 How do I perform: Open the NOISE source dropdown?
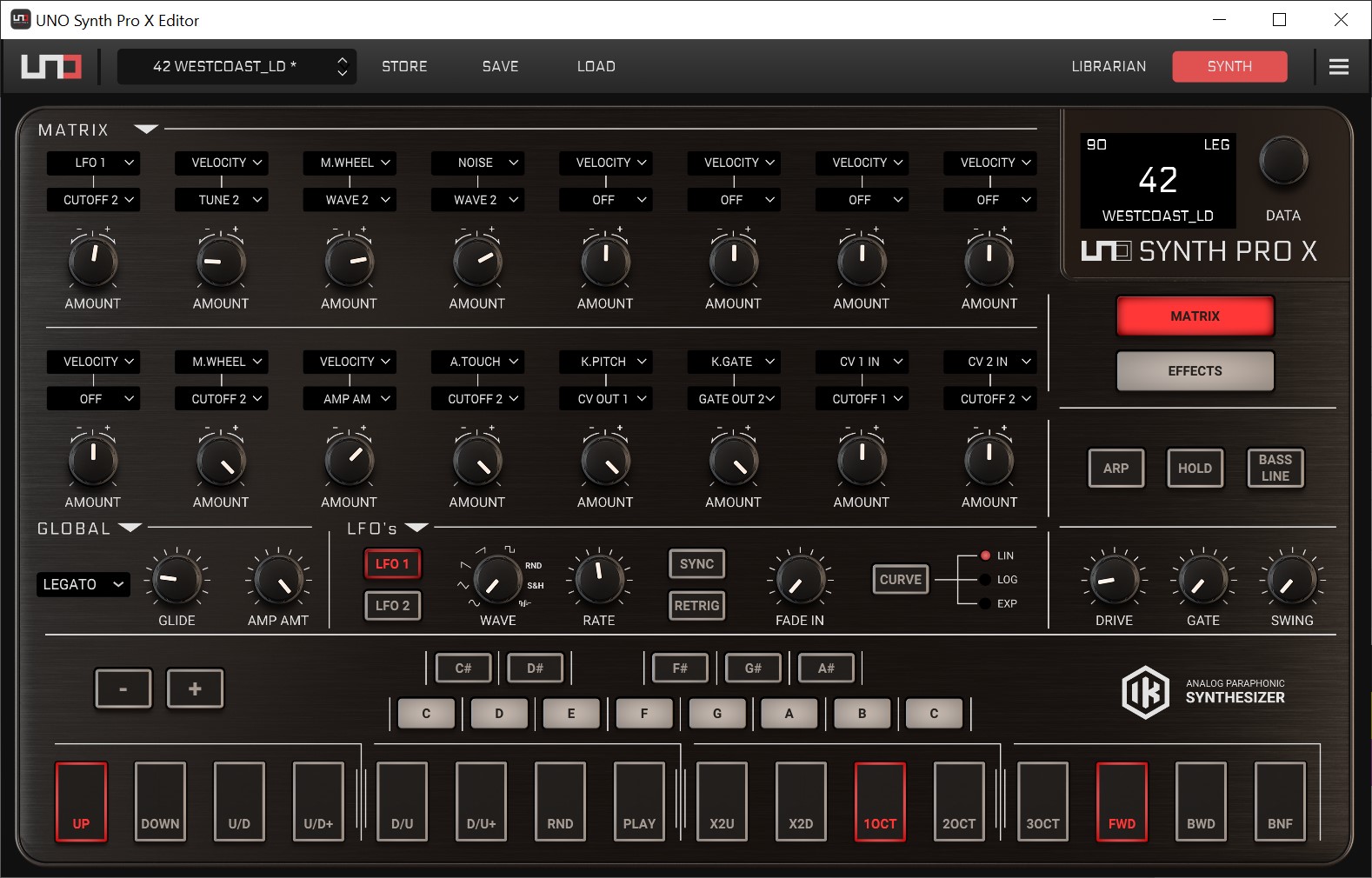click(477, 163)
